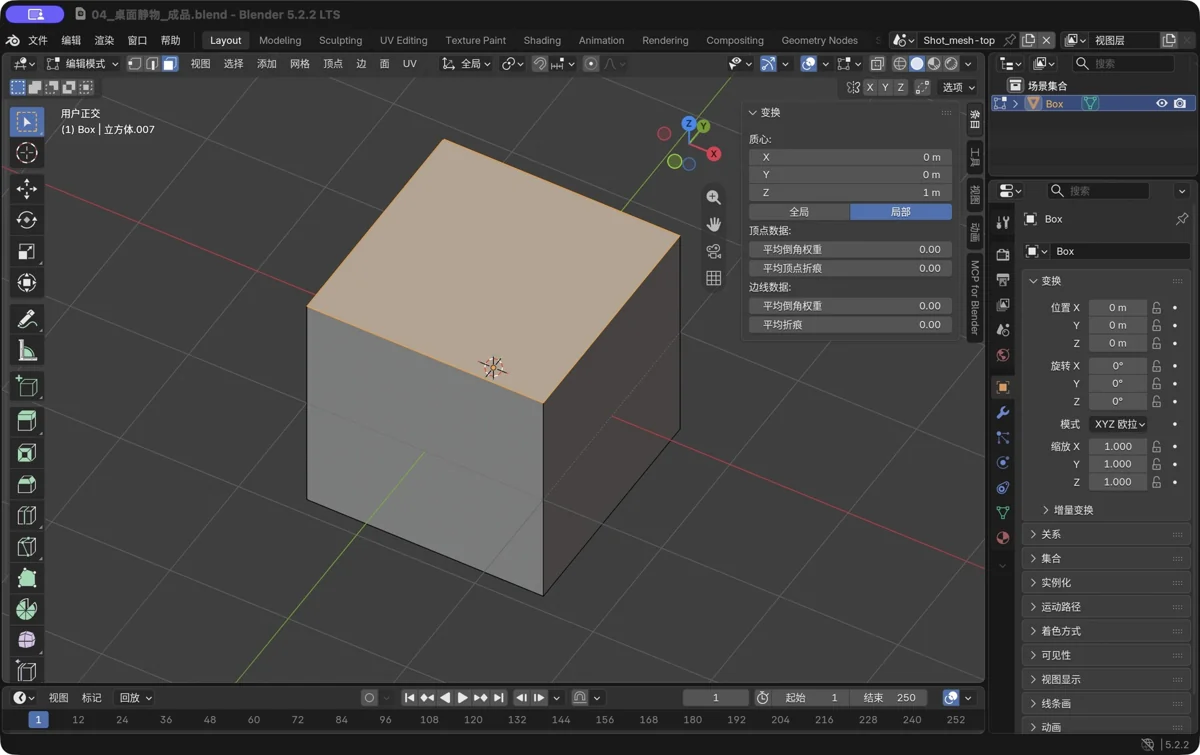Image resolution: width=1200 pixels, height=755 pixels.
Task: Pick the Scale tool in left toolbar
Action: [27, 252]
